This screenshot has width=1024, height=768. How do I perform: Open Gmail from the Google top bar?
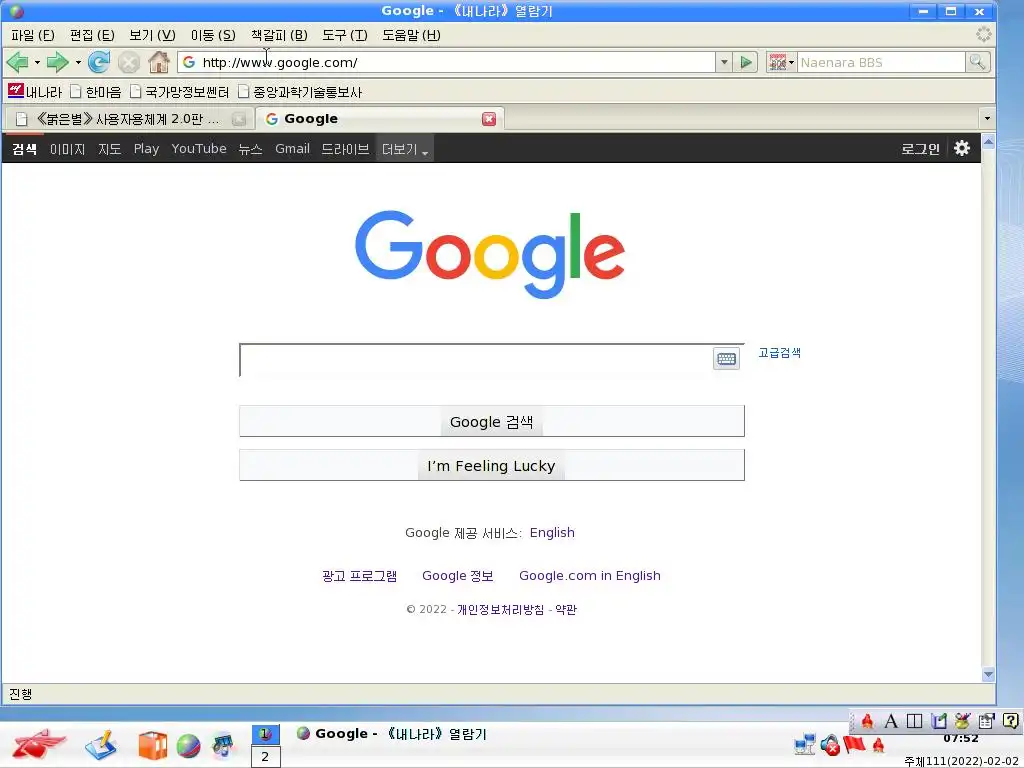tap(292, 149)
